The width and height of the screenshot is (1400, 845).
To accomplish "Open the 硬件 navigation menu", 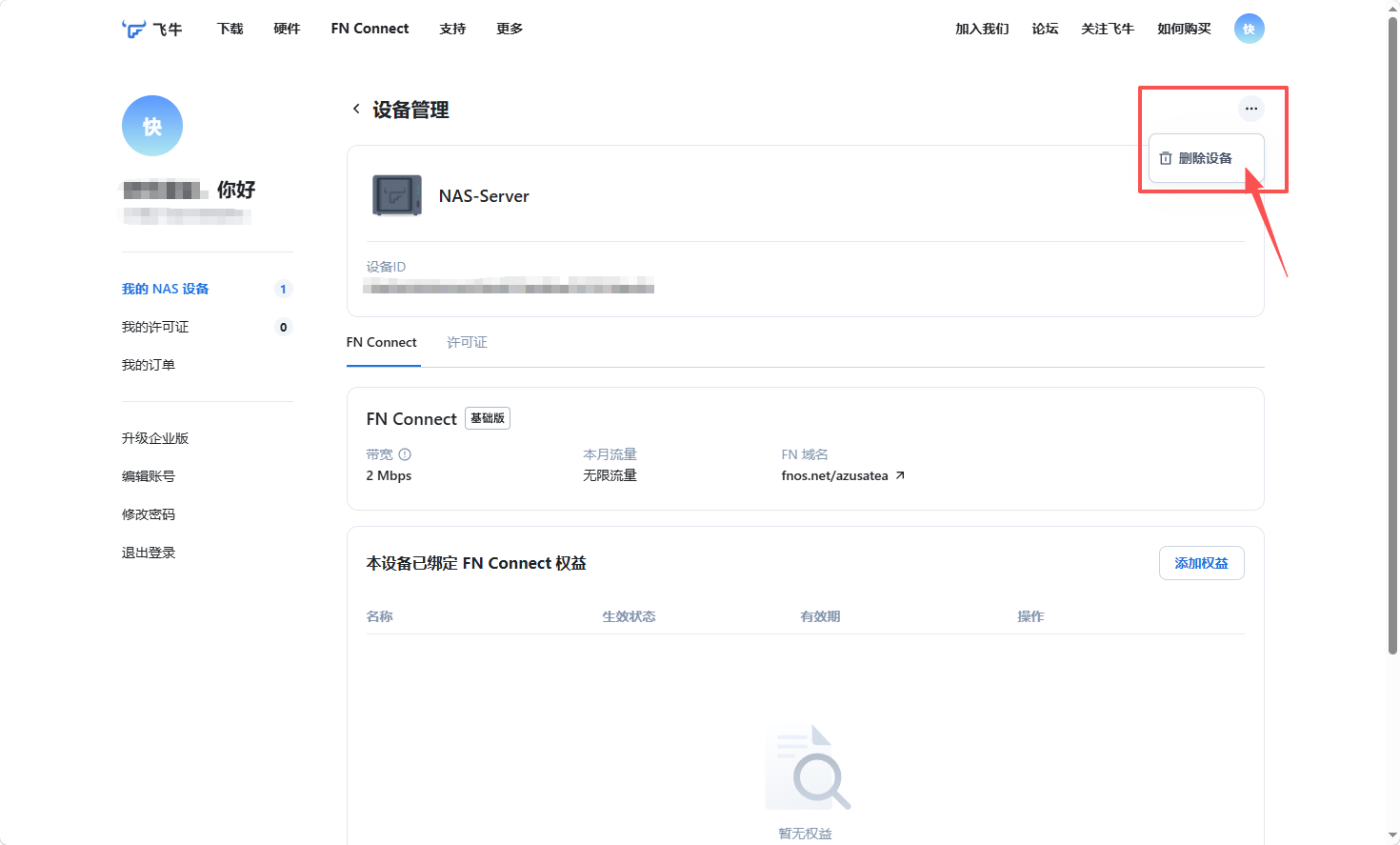I will (x=287, y=29).
